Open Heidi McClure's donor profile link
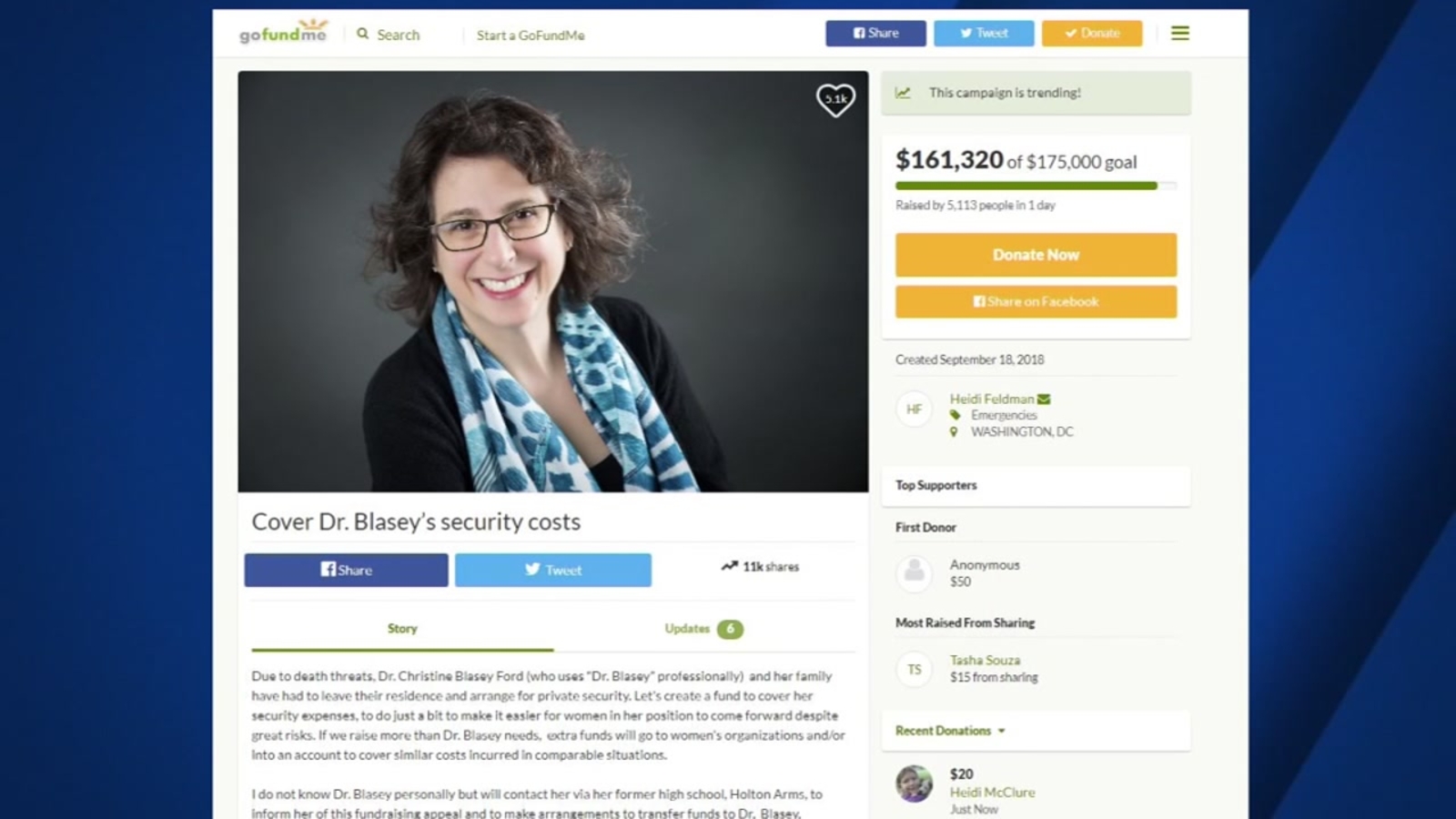This screenshot has height=819, width=1456. tap(992, 793)
